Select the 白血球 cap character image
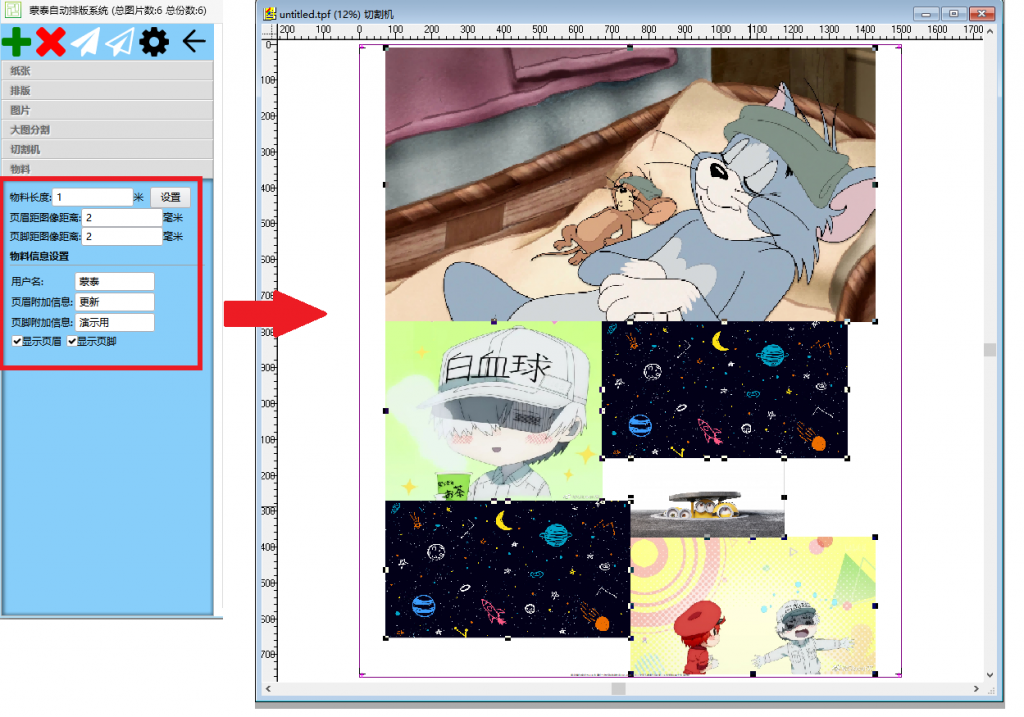 pyautogui.click(x=494, y=411)
